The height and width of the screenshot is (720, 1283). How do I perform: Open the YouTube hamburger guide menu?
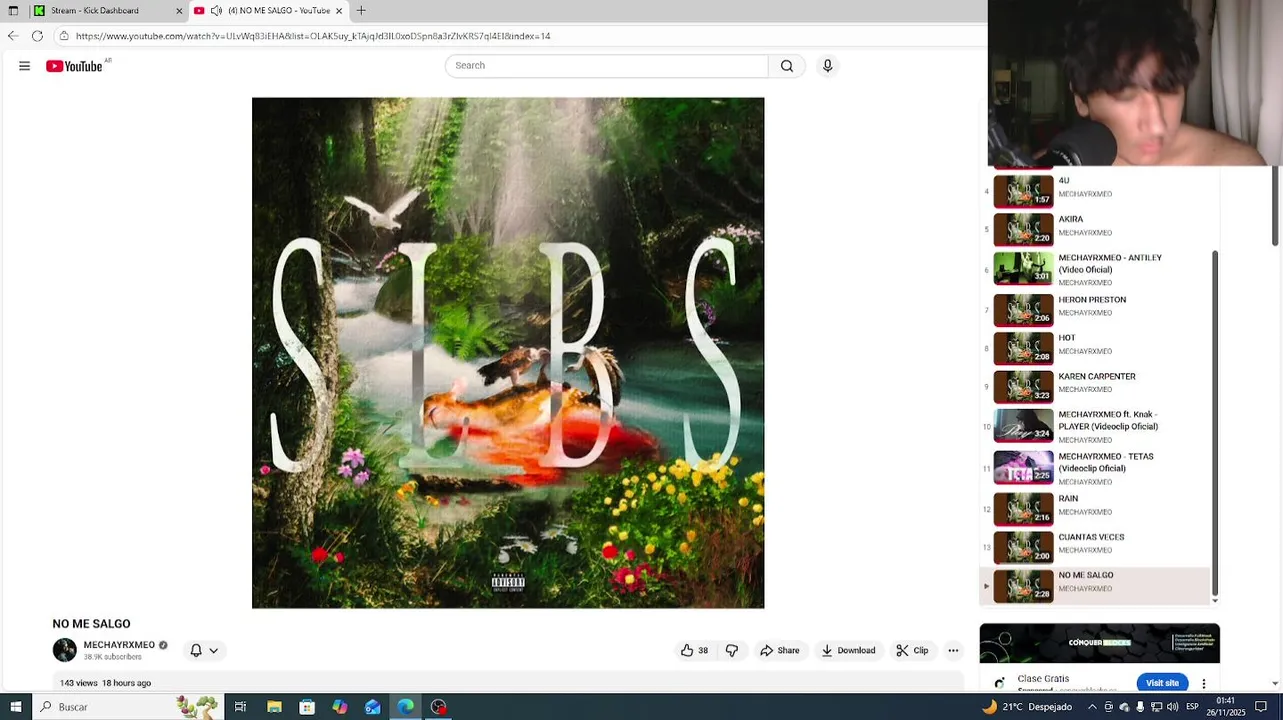pyautogui.click(x=24, y=66)
